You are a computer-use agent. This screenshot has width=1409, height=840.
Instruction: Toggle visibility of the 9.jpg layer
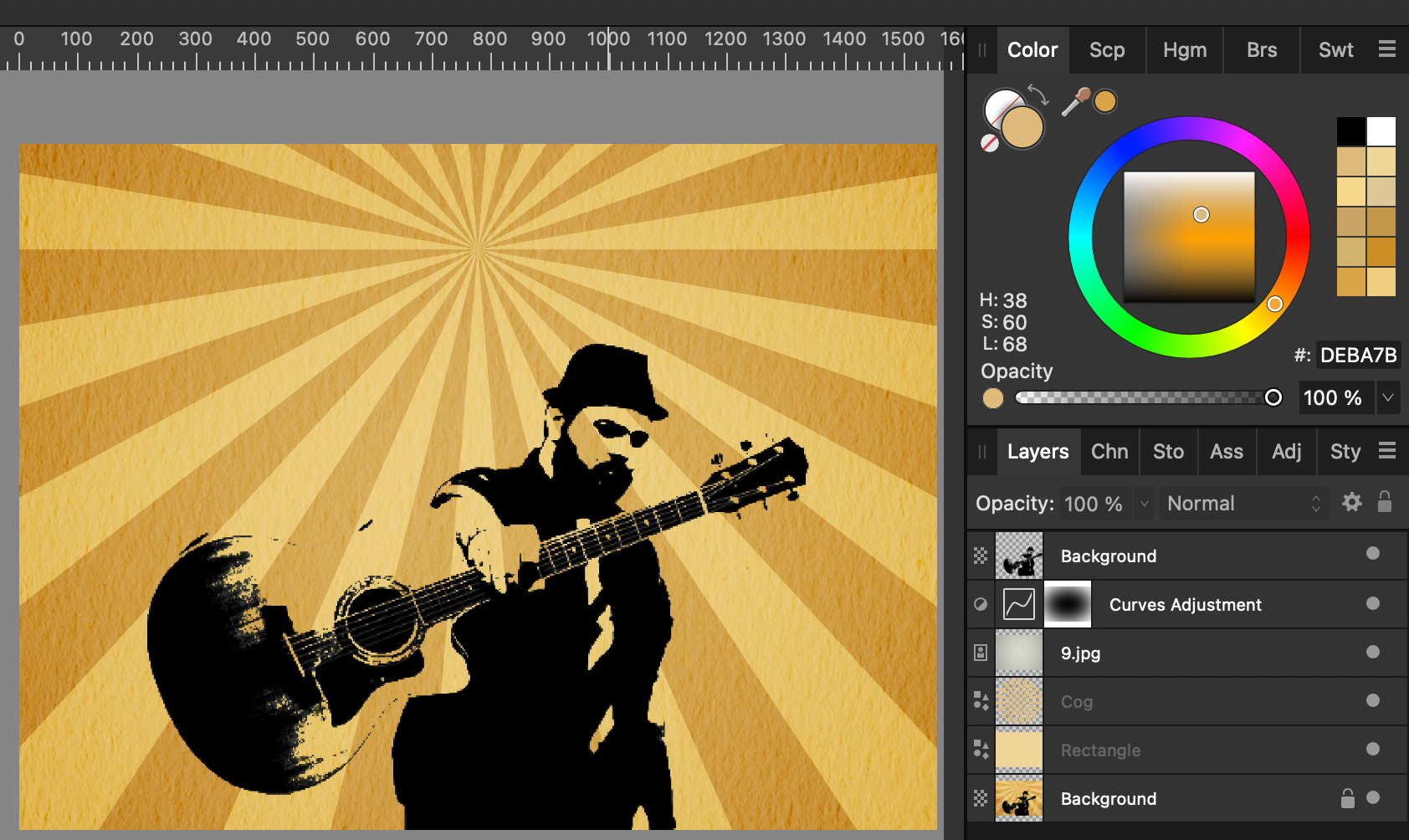pyautogui.click(x=1373, y=652)
